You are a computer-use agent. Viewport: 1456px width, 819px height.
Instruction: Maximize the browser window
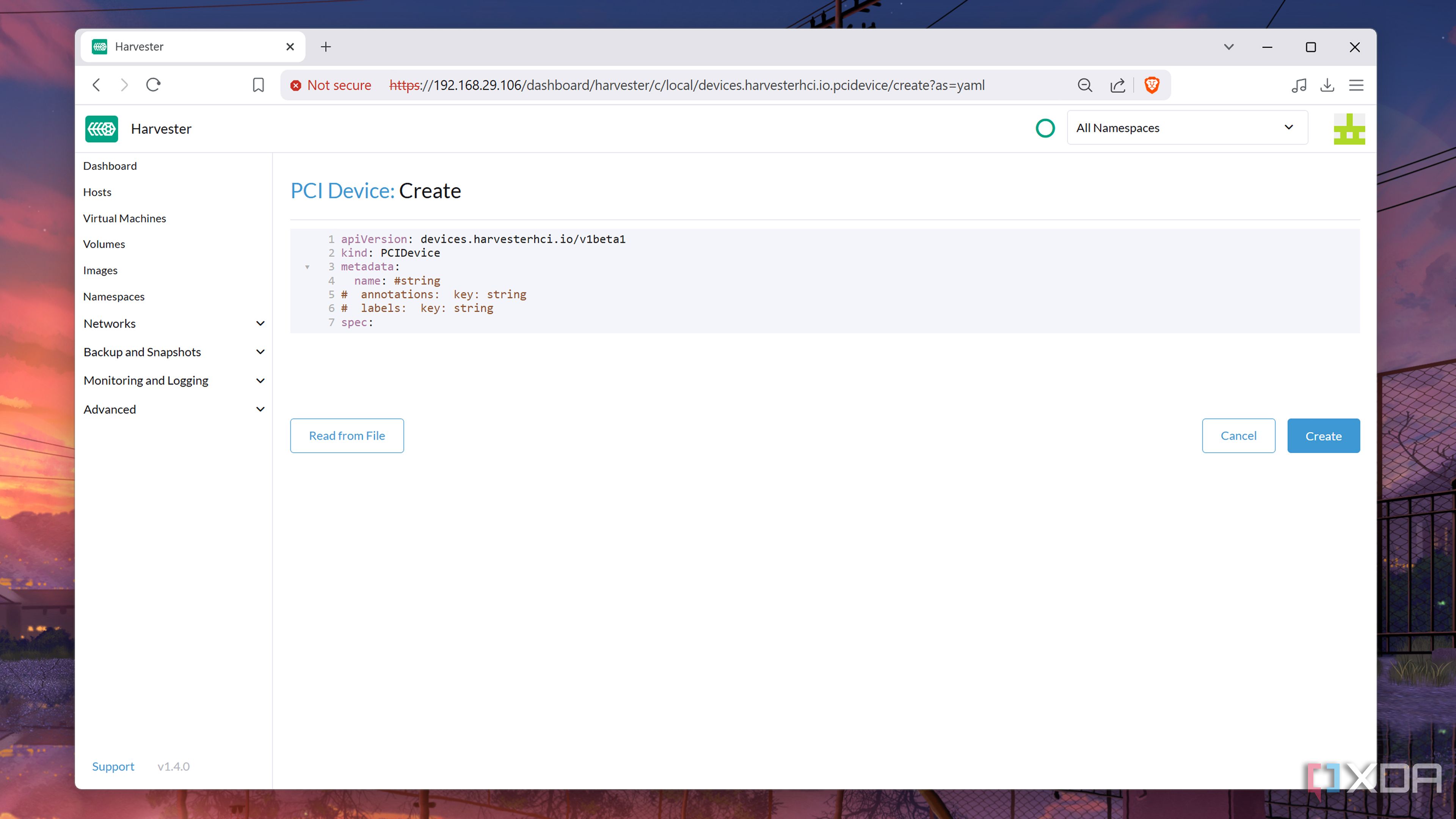click(1311, 47)
